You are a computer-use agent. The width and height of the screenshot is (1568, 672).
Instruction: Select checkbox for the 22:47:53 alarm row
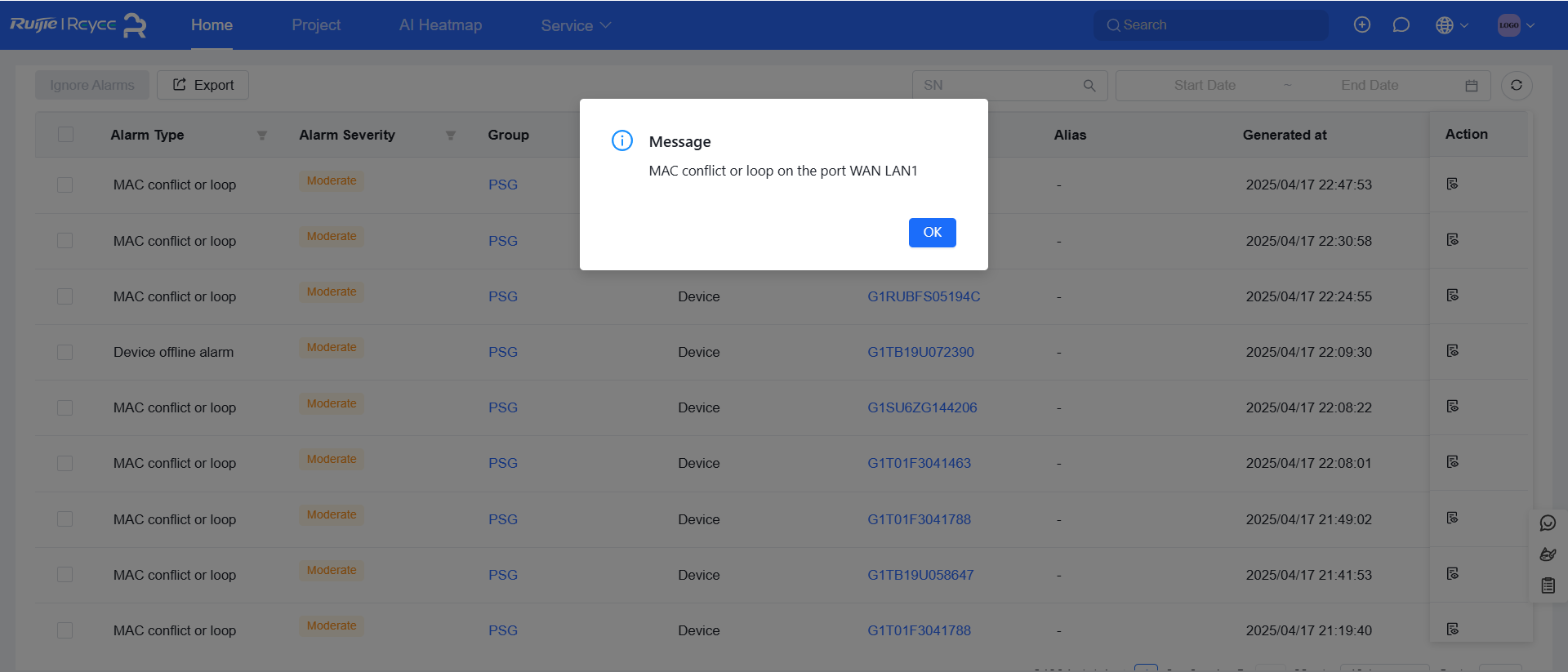[x=65, y=185]
